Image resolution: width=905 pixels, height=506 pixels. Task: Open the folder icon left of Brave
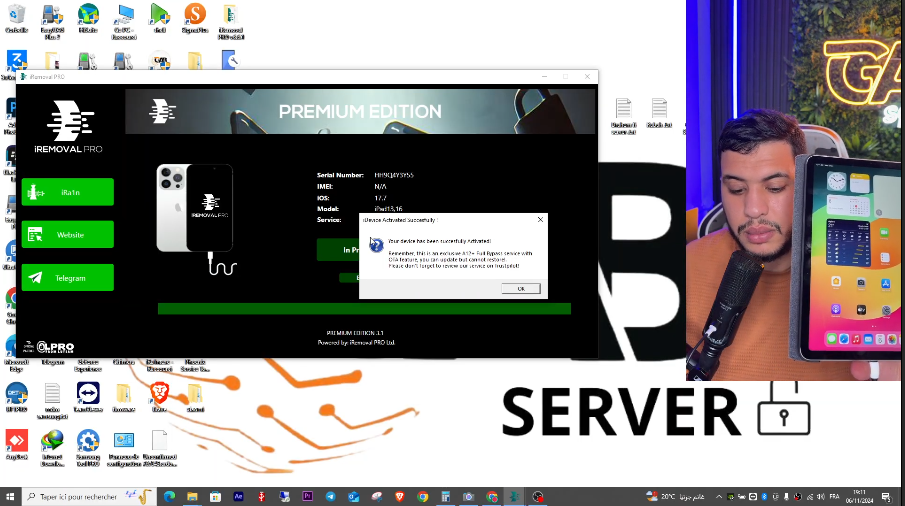124,398
